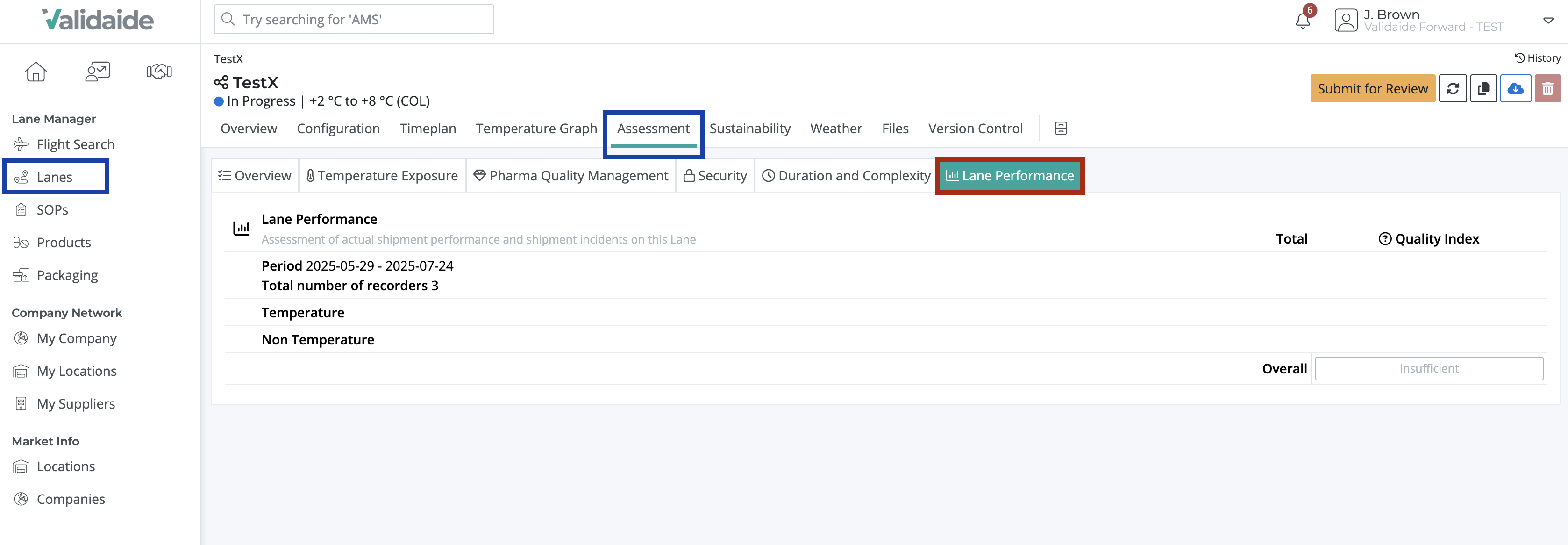Open the Duration and Complexity sub-tab
This screenshot has width=1568, height=545.
point(846,176)
